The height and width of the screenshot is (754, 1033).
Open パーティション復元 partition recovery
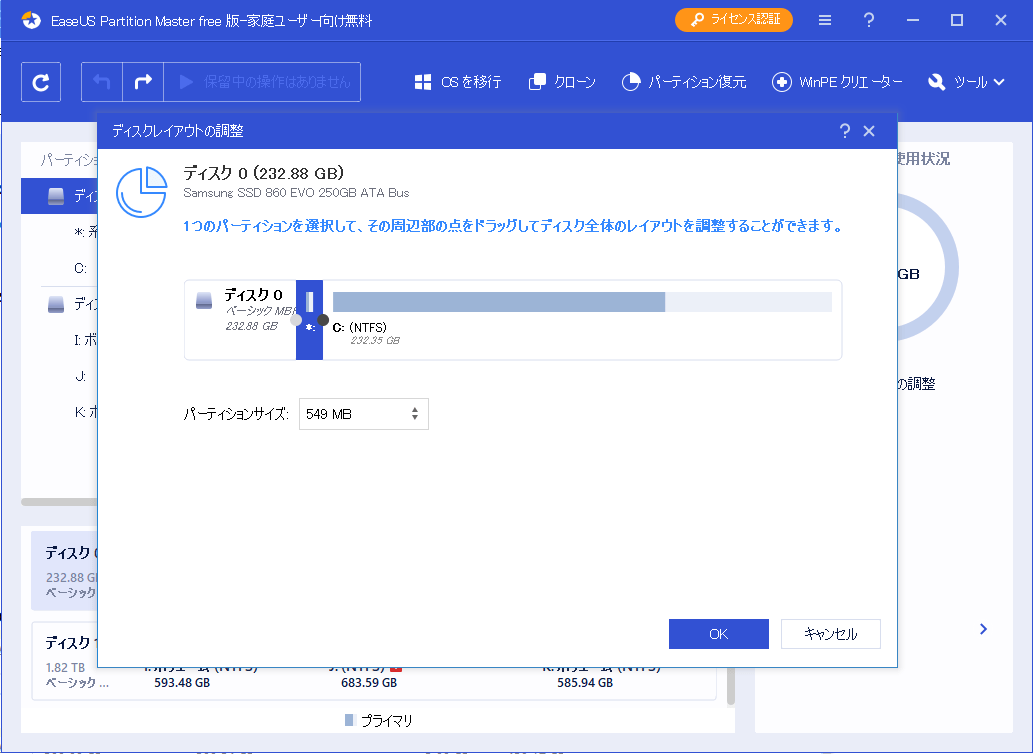click(x=684, y=82)
